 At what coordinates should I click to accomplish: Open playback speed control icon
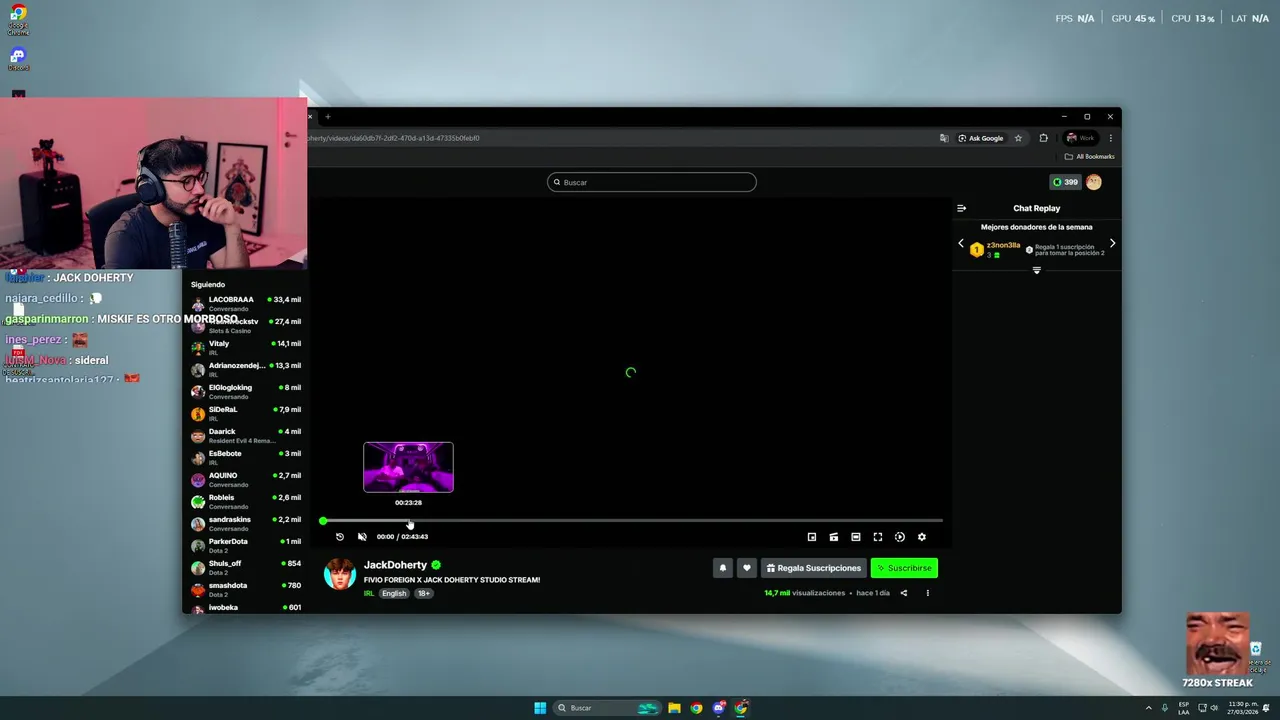(x=900, y=537)
